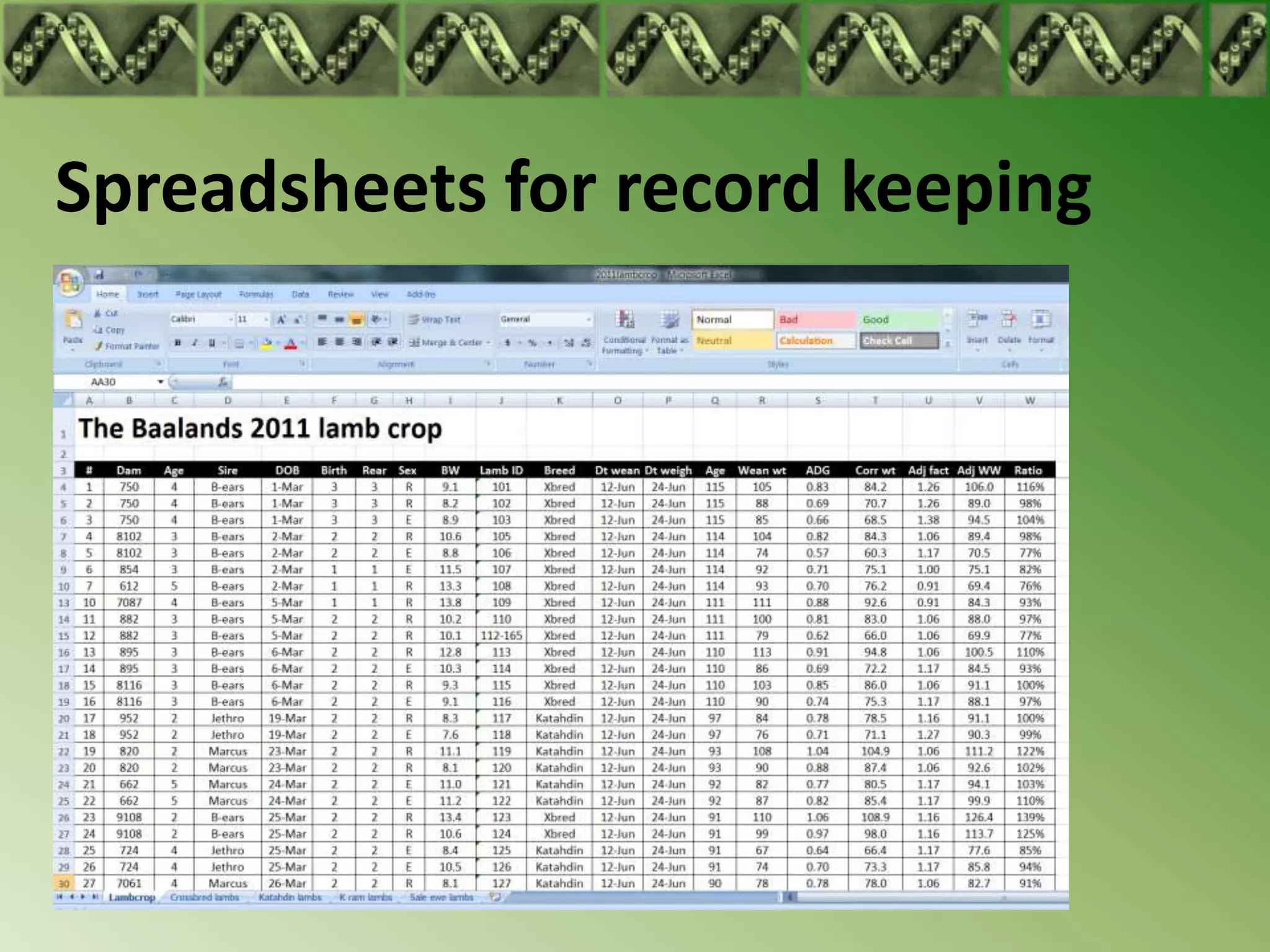This screenshot has width=1270, height=952.
Task: Open the Font dialog launcher
Action: coord(302,364)
